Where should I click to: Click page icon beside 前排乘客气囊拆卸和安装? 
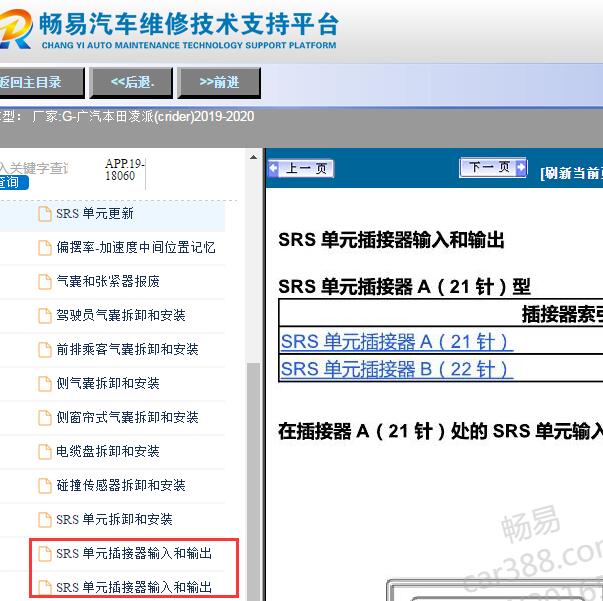click(45, 350)
